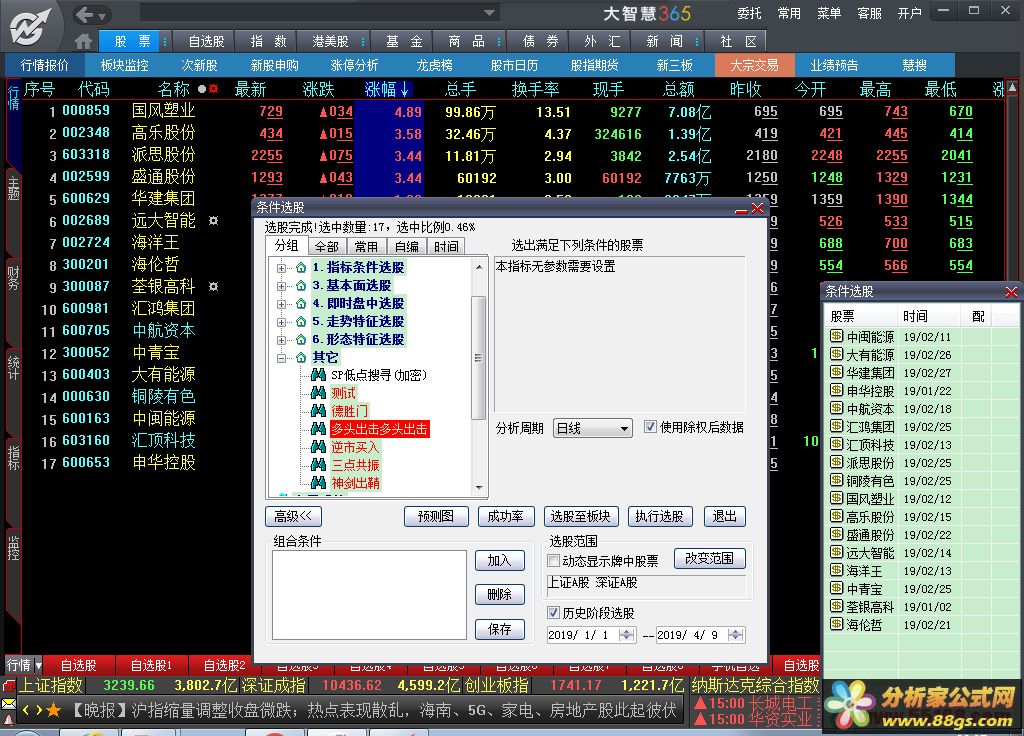This screenshot has height=736, width=1024.
Task: Click the gear mark beside 荃银高科
Action: [214, 286]
